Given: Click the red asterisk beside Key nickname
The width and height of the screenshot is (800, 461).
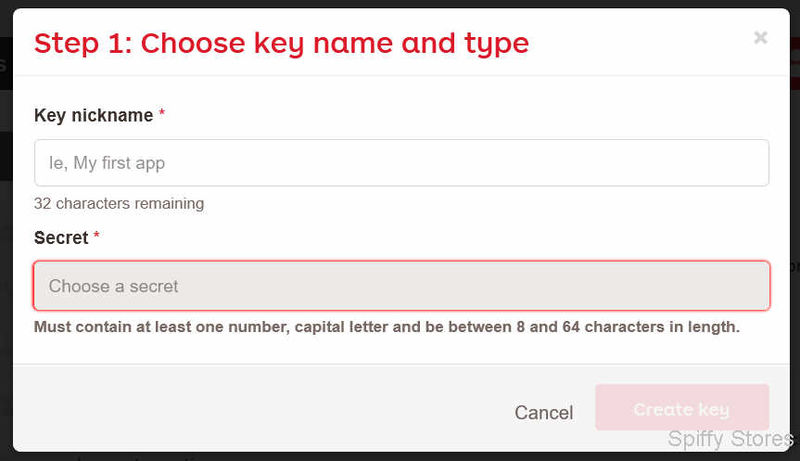Looking at the screenshot, I should point(162,114).
